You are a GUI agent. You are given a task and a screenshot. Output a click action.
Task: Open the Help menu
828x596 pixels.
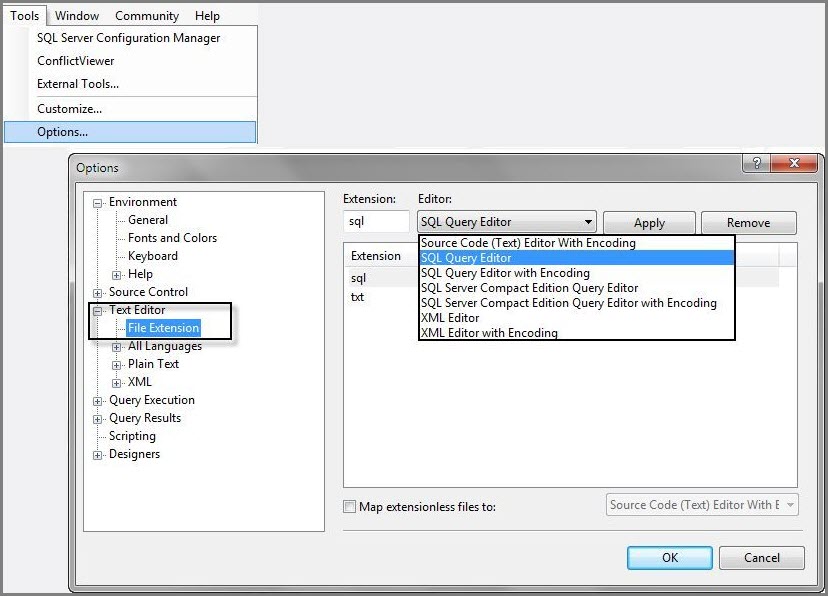click(207, 16)
